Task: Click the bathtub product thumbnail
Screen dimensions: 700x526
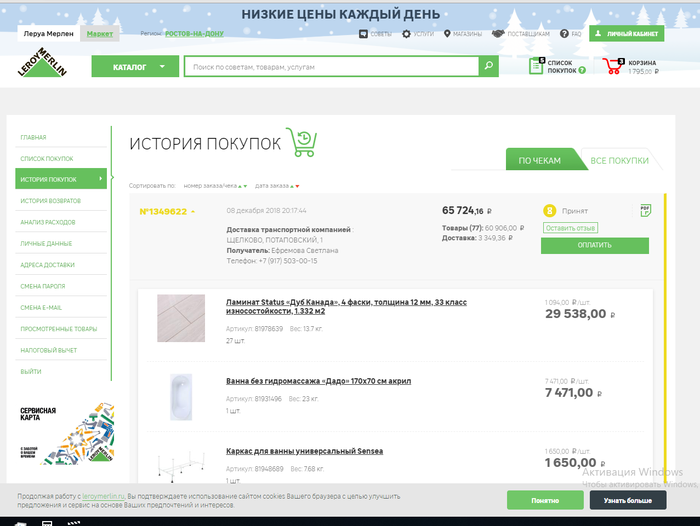Action: click(x=181, y=397)
